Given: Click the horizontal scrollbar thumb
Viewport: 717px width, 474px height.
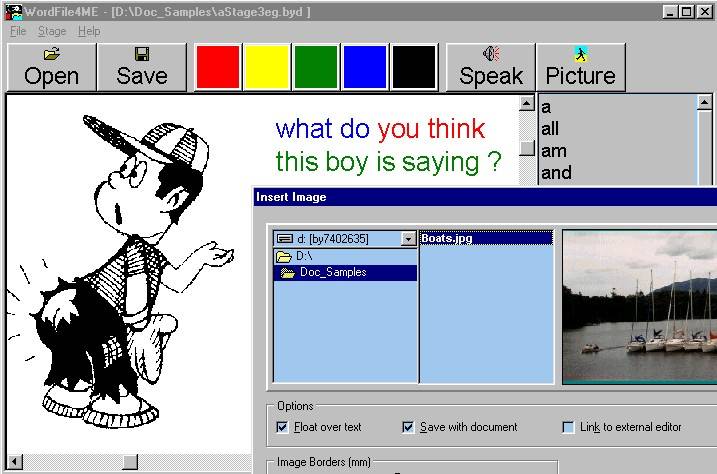Looking at the screenshot, I should [x=130, y=462].
